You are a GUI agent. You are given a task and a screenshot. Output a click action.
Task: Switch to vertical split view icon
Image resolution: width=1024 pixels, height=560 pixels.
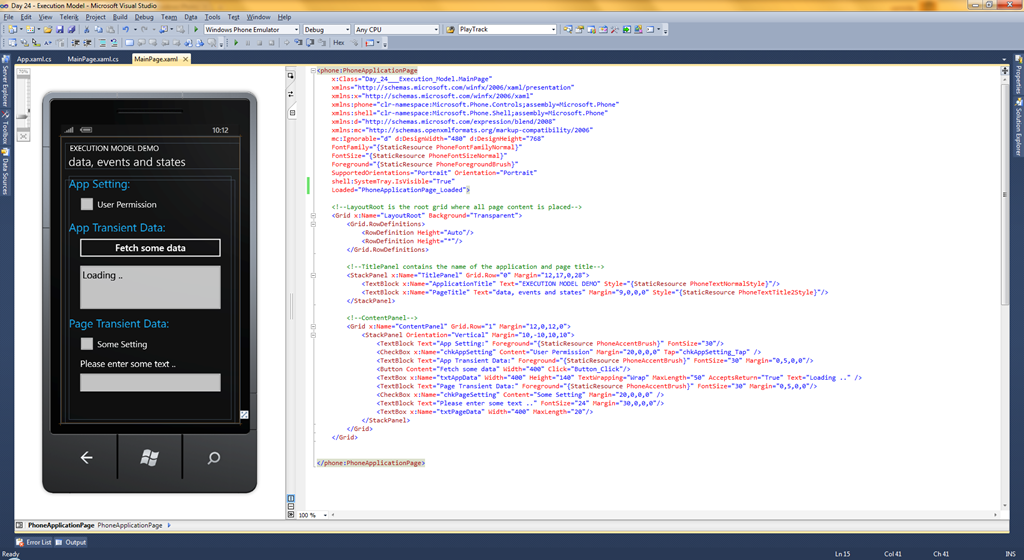[291, 497]
